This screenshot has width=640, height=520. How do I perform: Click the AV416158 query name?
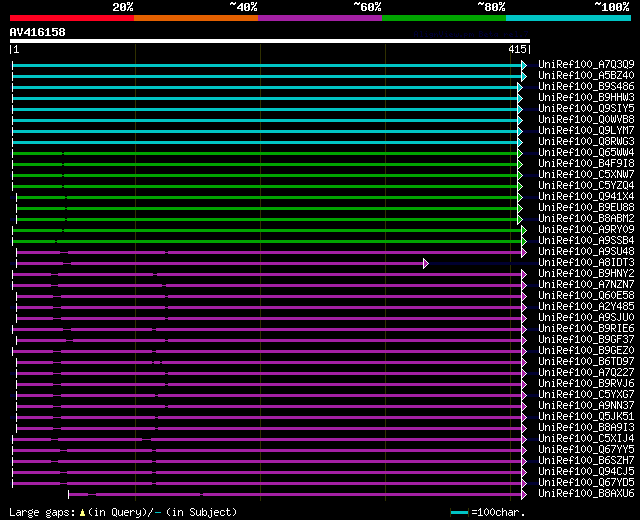(x=38, y=32)
